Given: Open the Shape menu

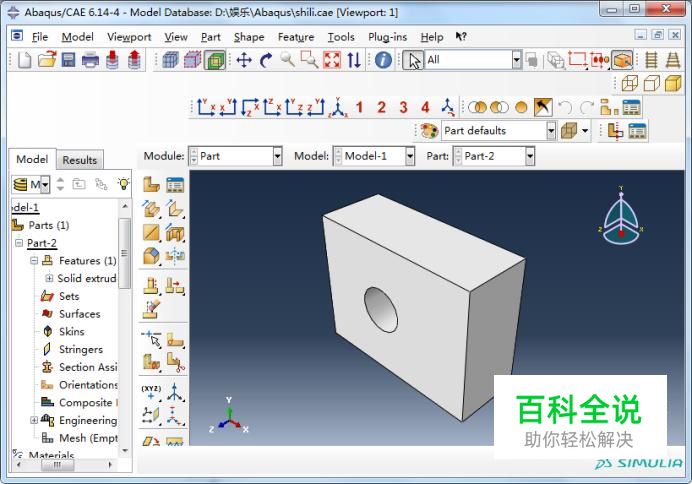Looking at the screenshot, I should click(x=249, y=37).
